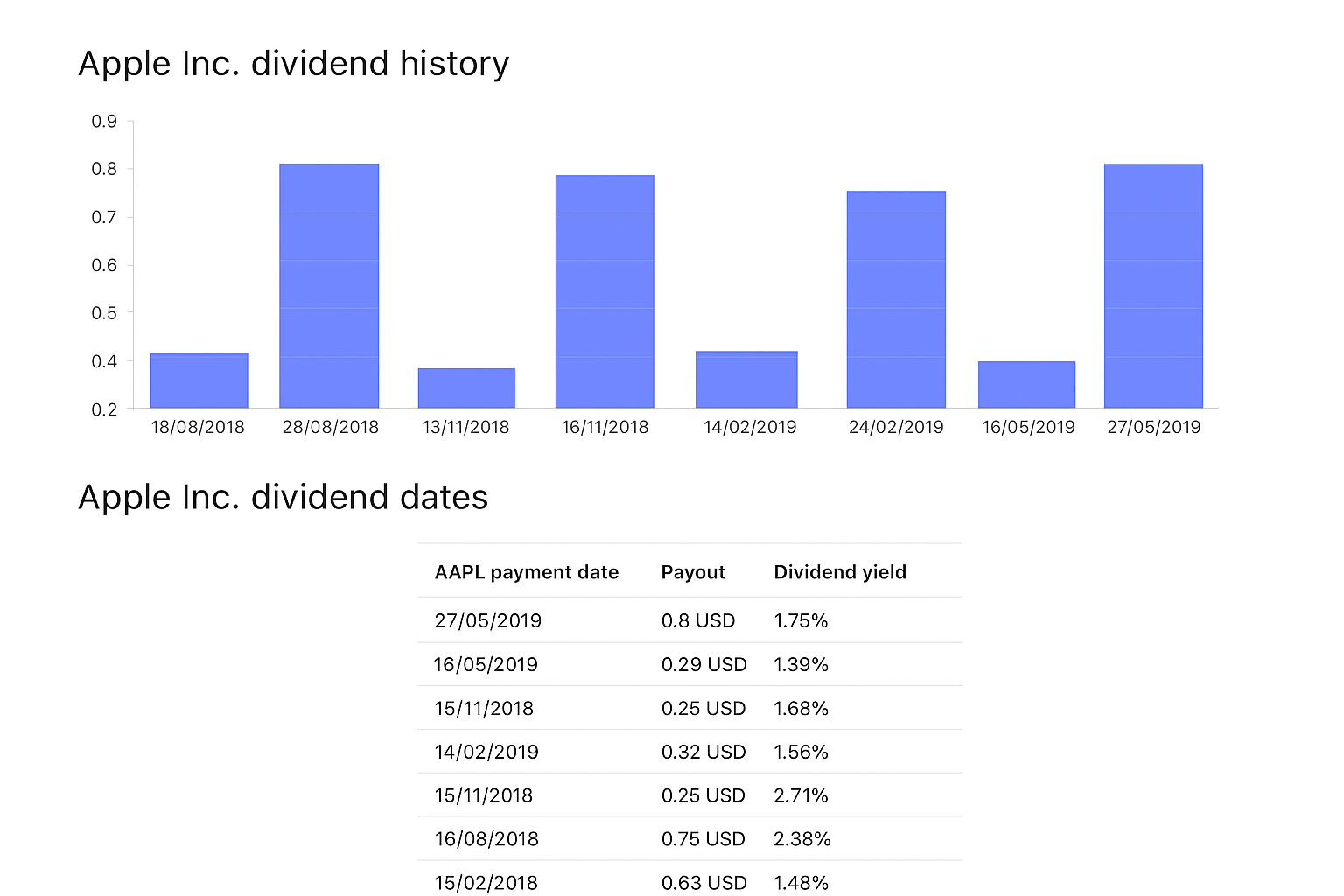Click the 1.75% dividend yield cell

[801, 620]
